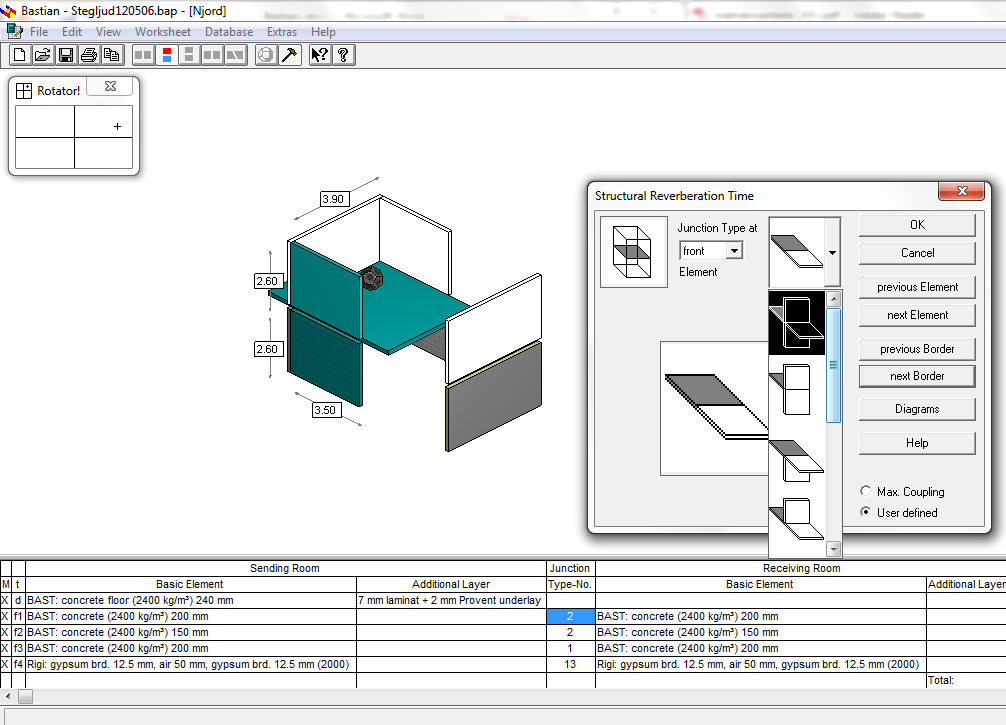Open the Help menu
The image size is (1006, 725).
(x=323, y=31)
